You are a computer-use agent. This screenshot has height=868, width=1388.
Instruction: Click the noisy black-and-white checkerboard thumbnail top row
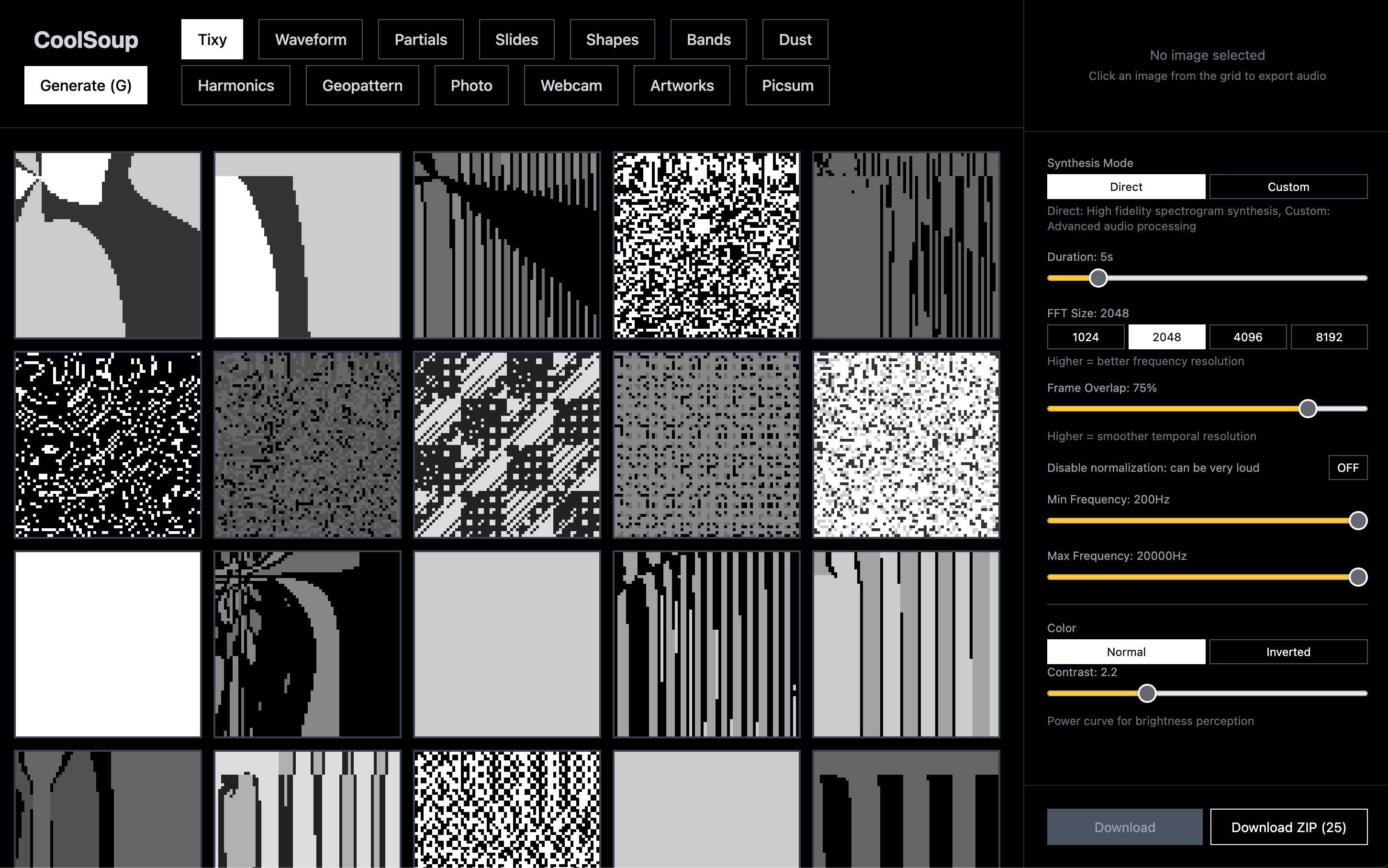(x=707, y=245)
